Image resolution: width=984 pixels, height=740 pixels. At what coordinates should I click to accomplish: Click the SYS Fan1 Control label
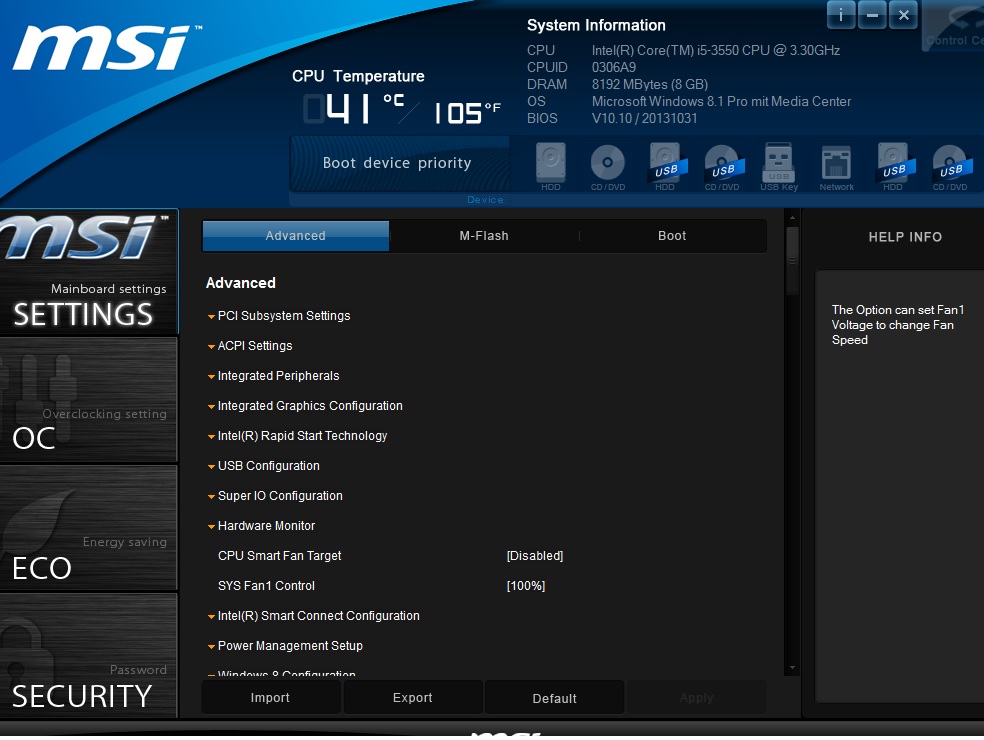pos(266,586)
